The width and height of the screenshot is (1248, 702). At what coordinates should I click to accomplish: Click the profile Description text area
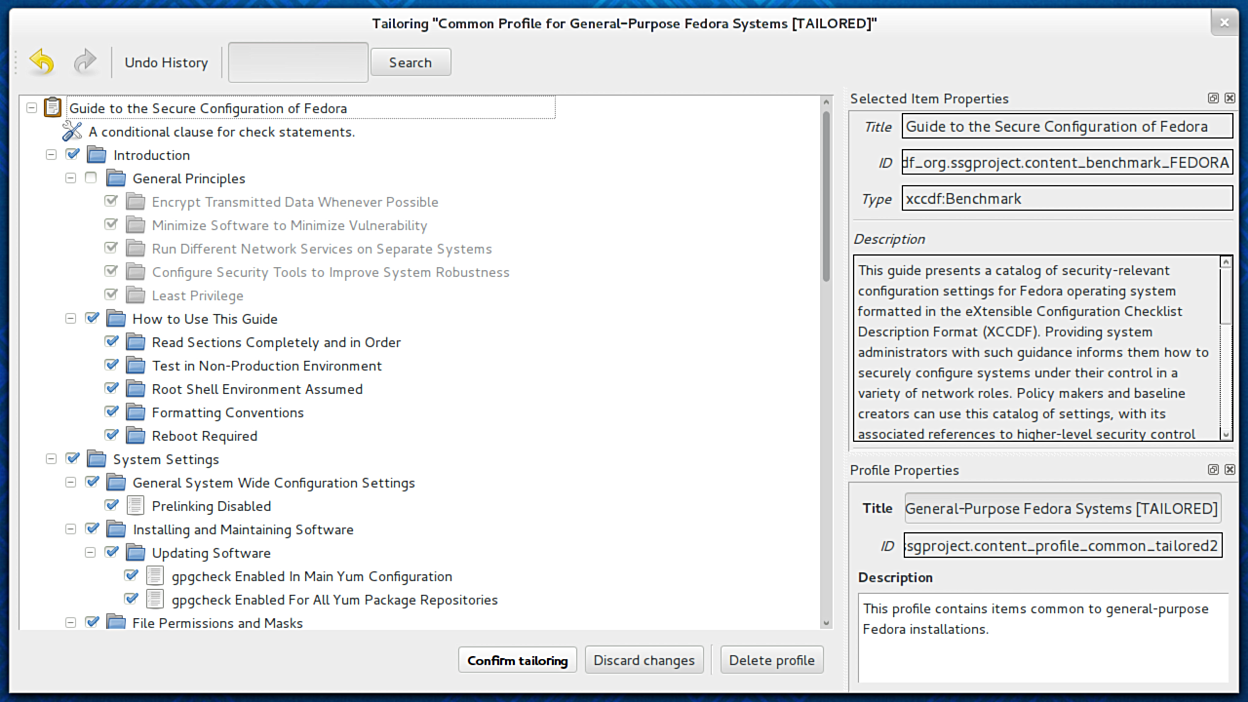point(1043,638)
